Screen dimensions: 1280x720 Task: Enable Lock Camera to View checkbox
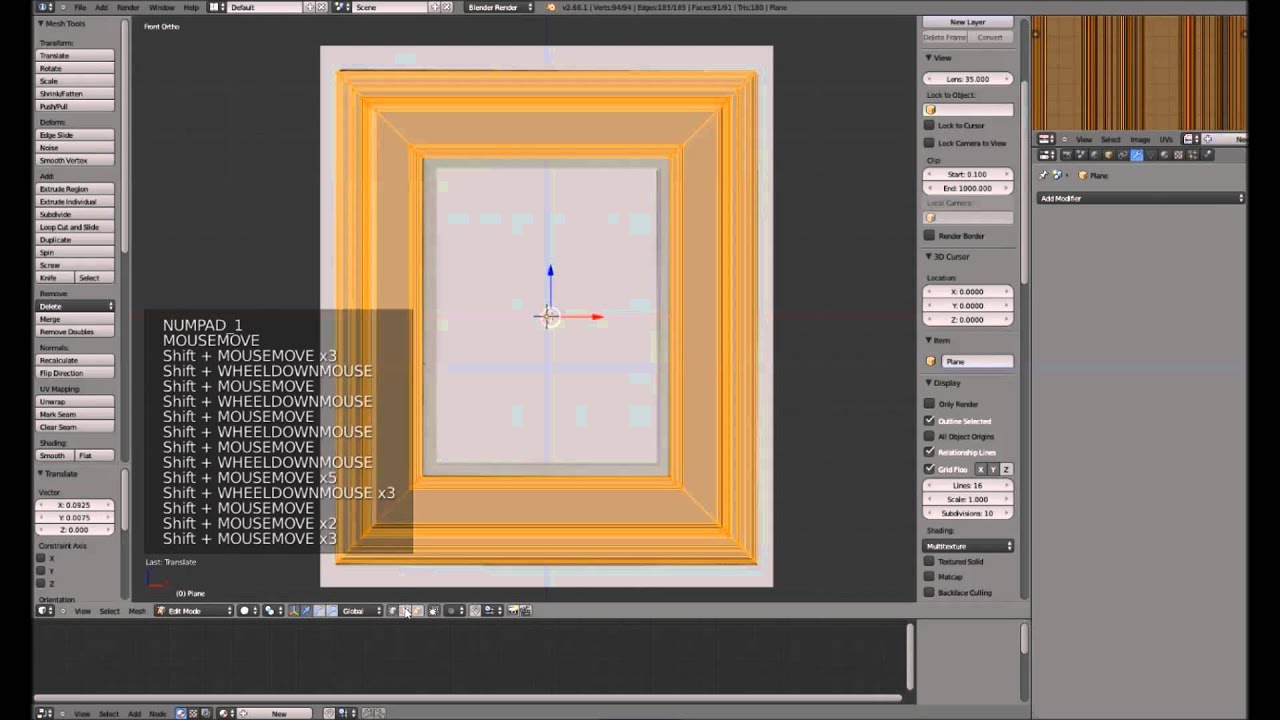click(929, 143)
